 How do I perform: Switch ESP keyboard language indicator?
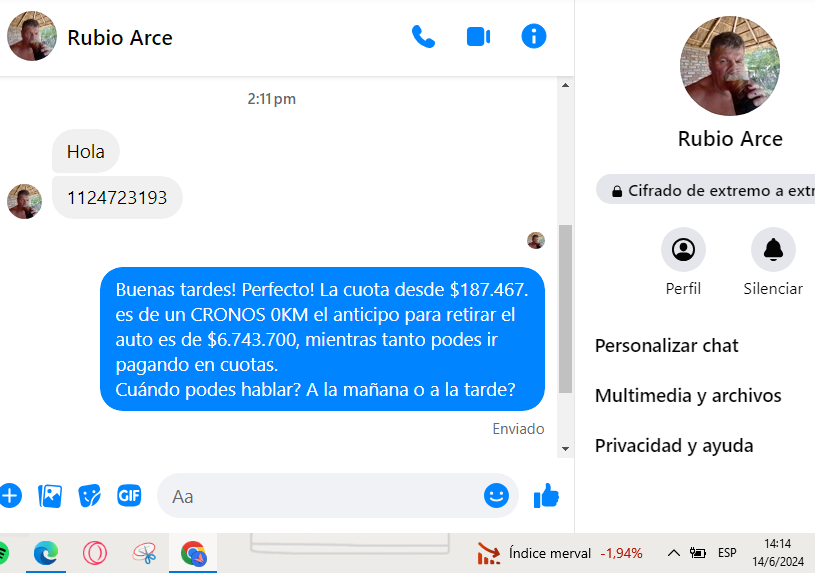coord(727,553)
